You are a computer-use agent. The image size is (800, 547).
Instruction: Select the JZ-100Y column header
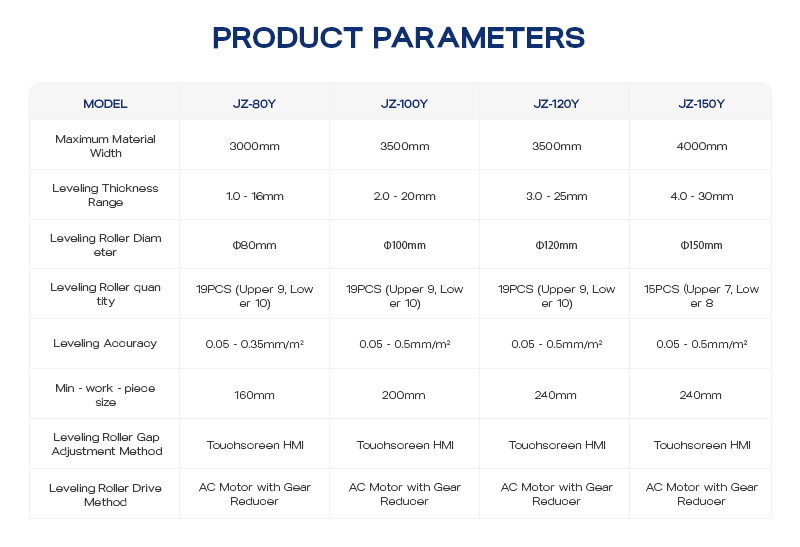[x=404, y=103]
